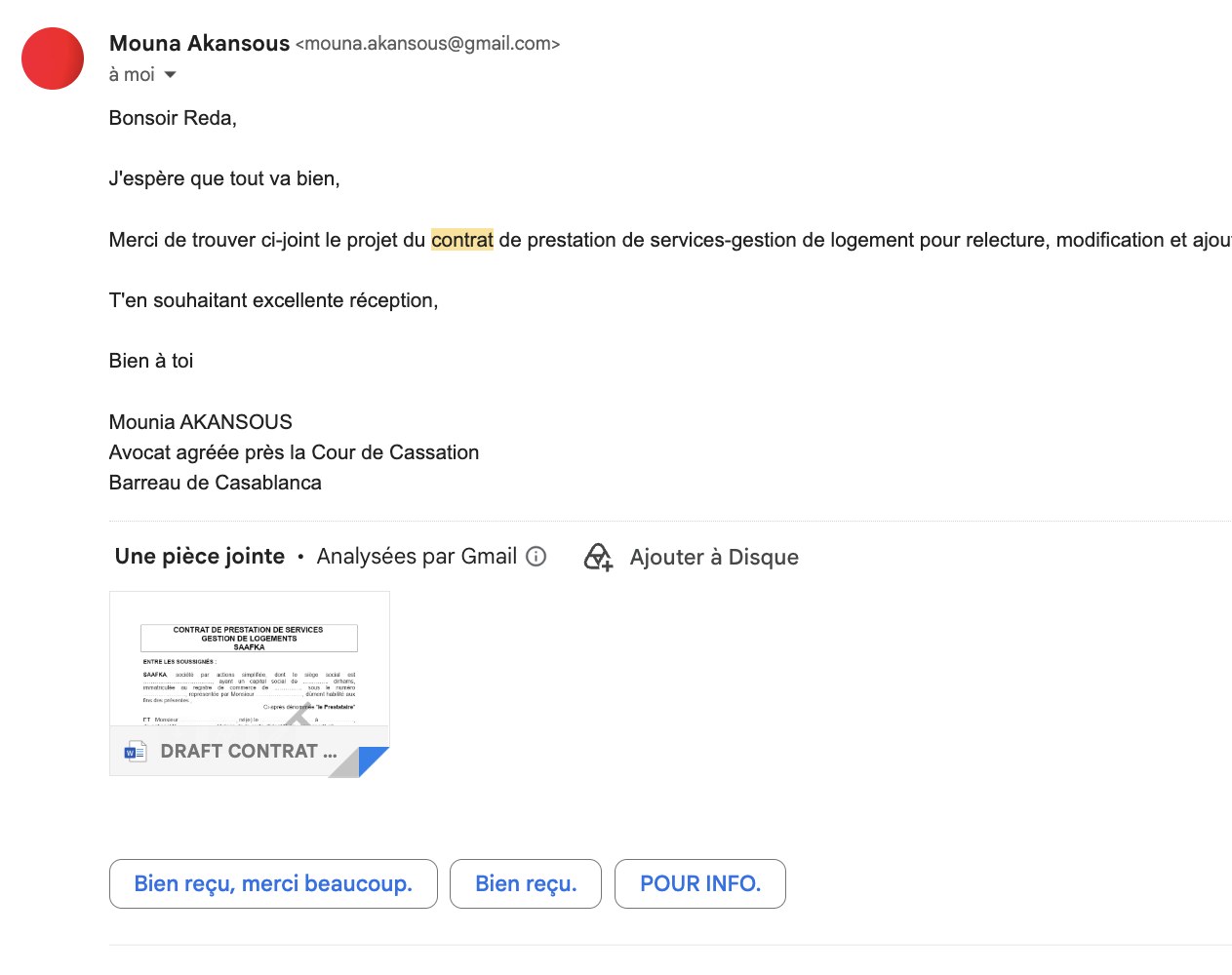Expand recipient details arrow next to 'à moi'
Screen dimensions: 1232x975
[x=170, y=74]
